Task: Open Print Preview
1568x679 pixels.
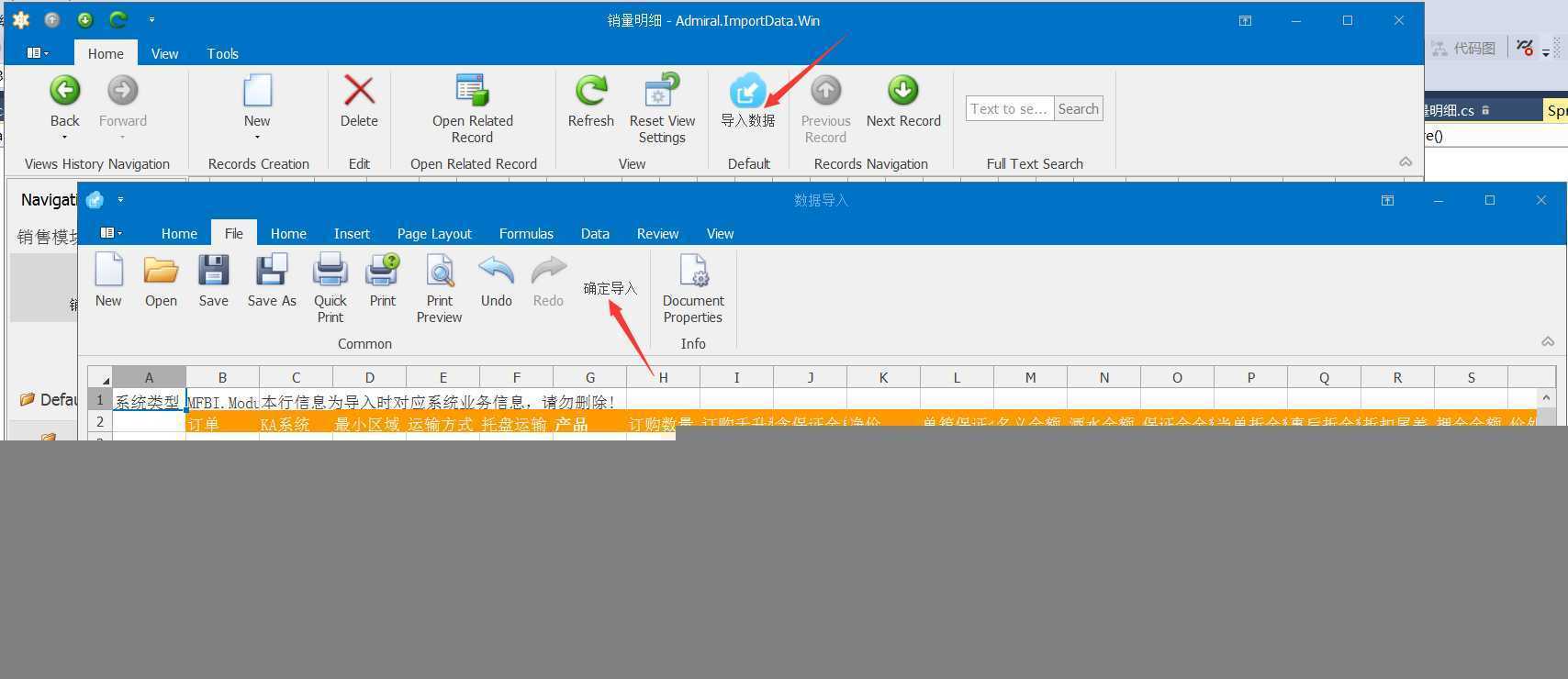Action: tap(439, 272)
